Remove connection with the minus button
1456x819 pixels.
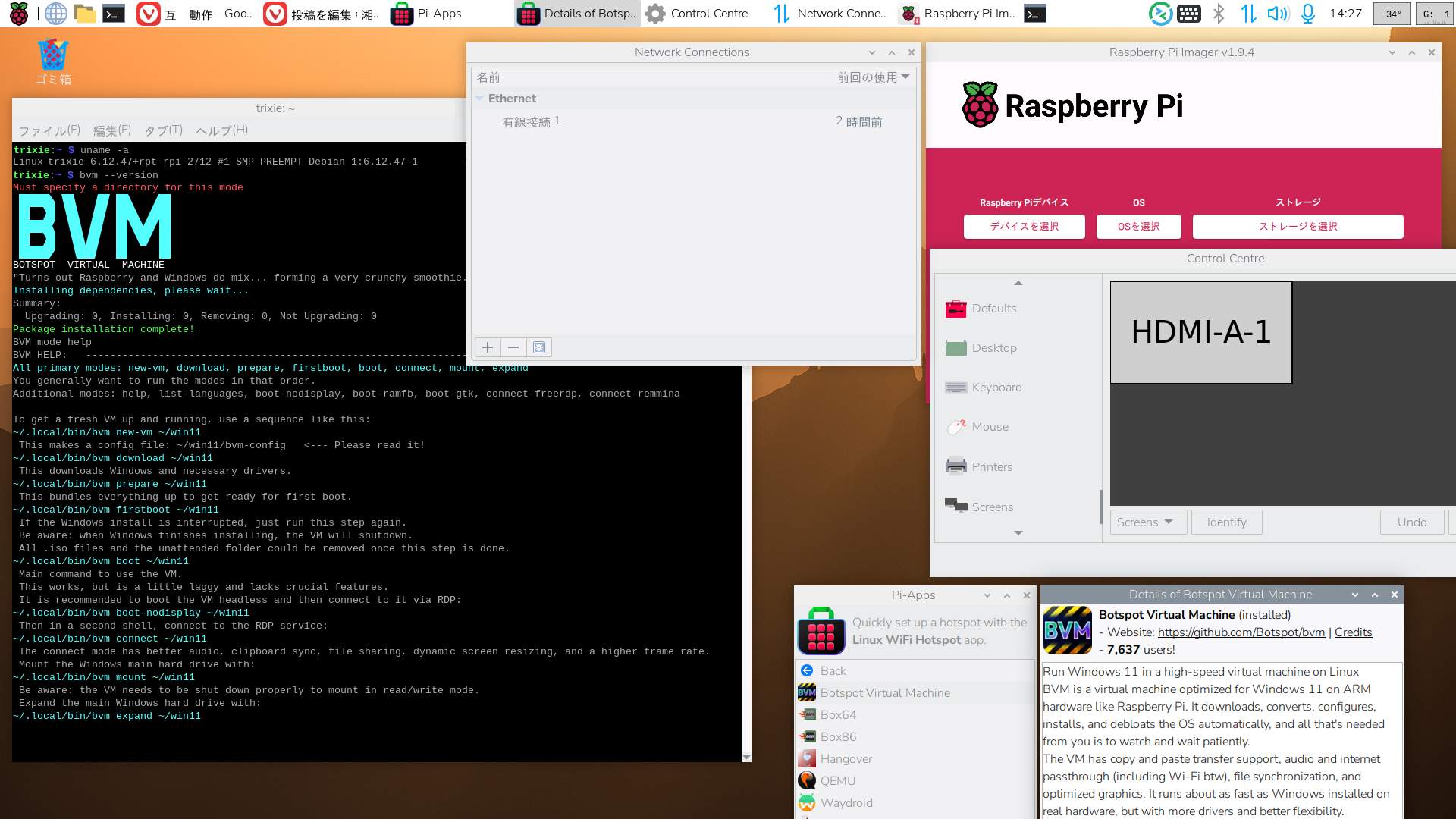coord(513,347)
